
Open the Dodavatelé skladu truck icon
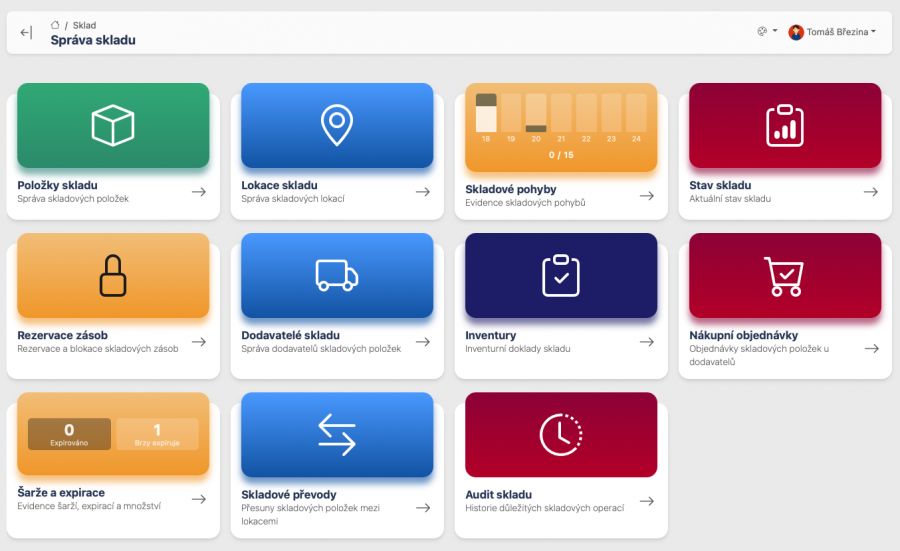point(337,276)
